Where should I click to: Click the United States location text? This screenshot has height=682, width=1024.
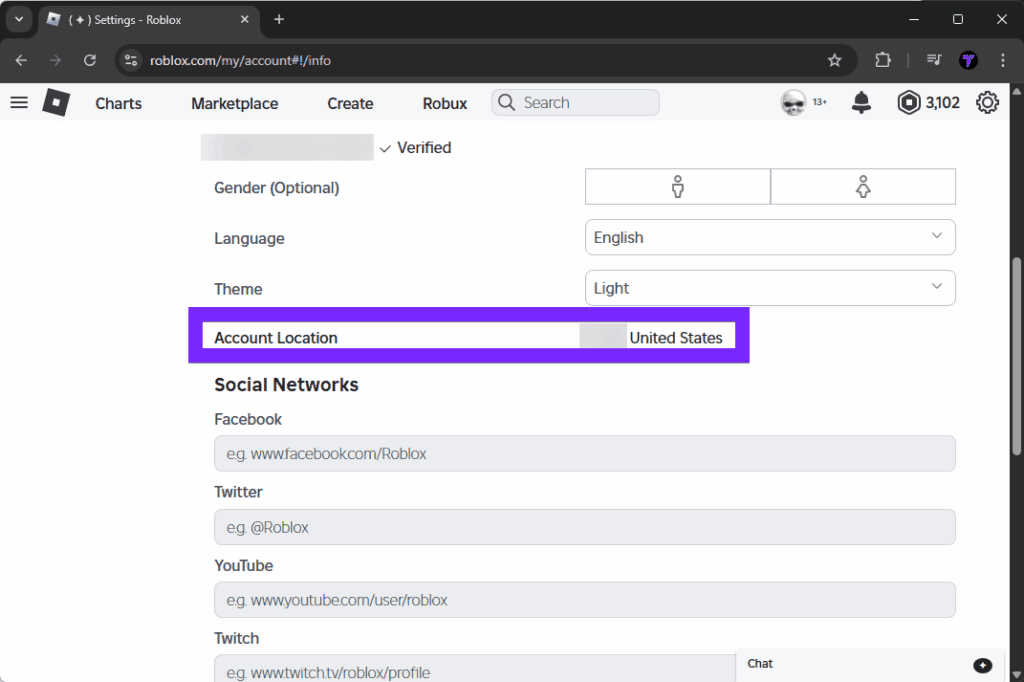point(676,338)
